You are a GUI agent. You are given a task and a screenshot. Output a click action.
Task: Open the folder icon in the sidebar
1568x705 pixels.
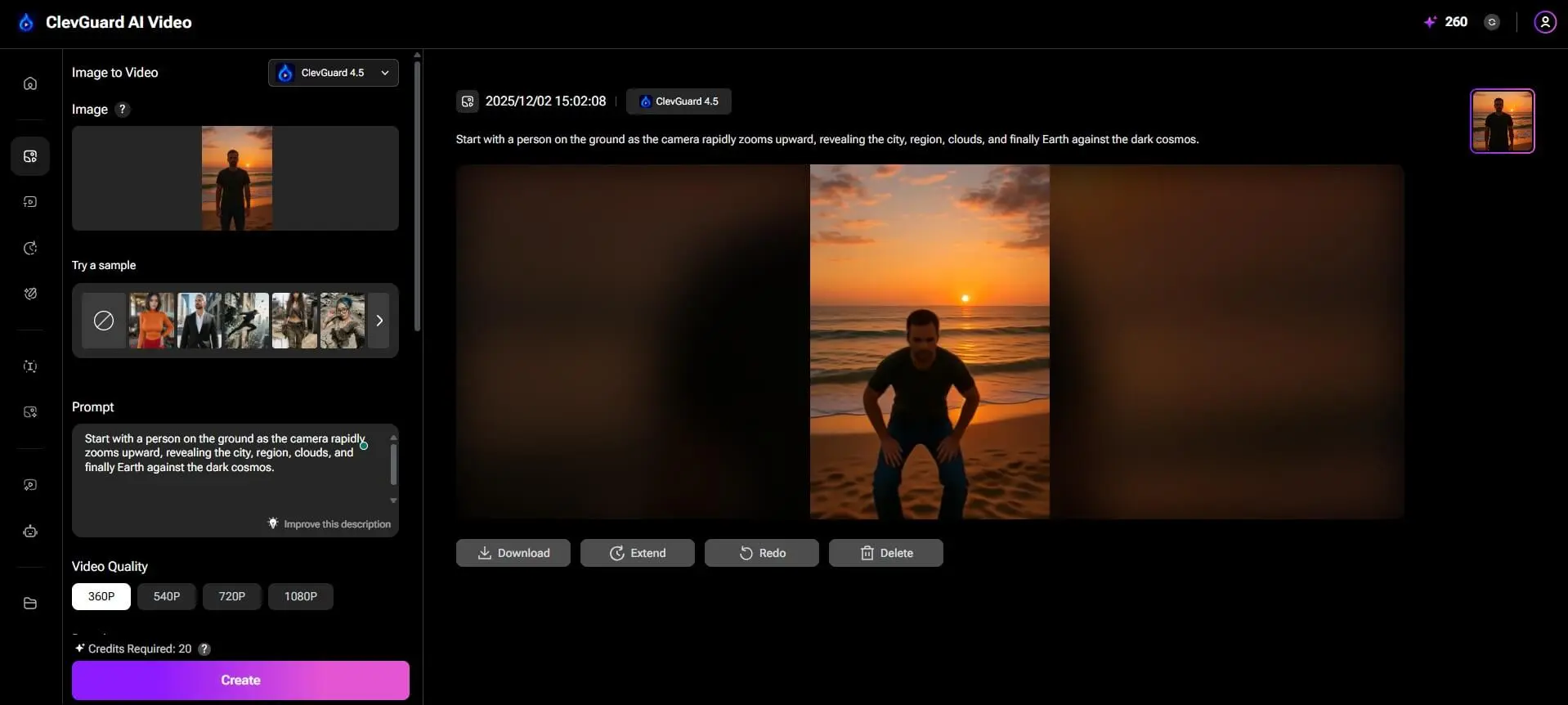[x=30, y=604]
